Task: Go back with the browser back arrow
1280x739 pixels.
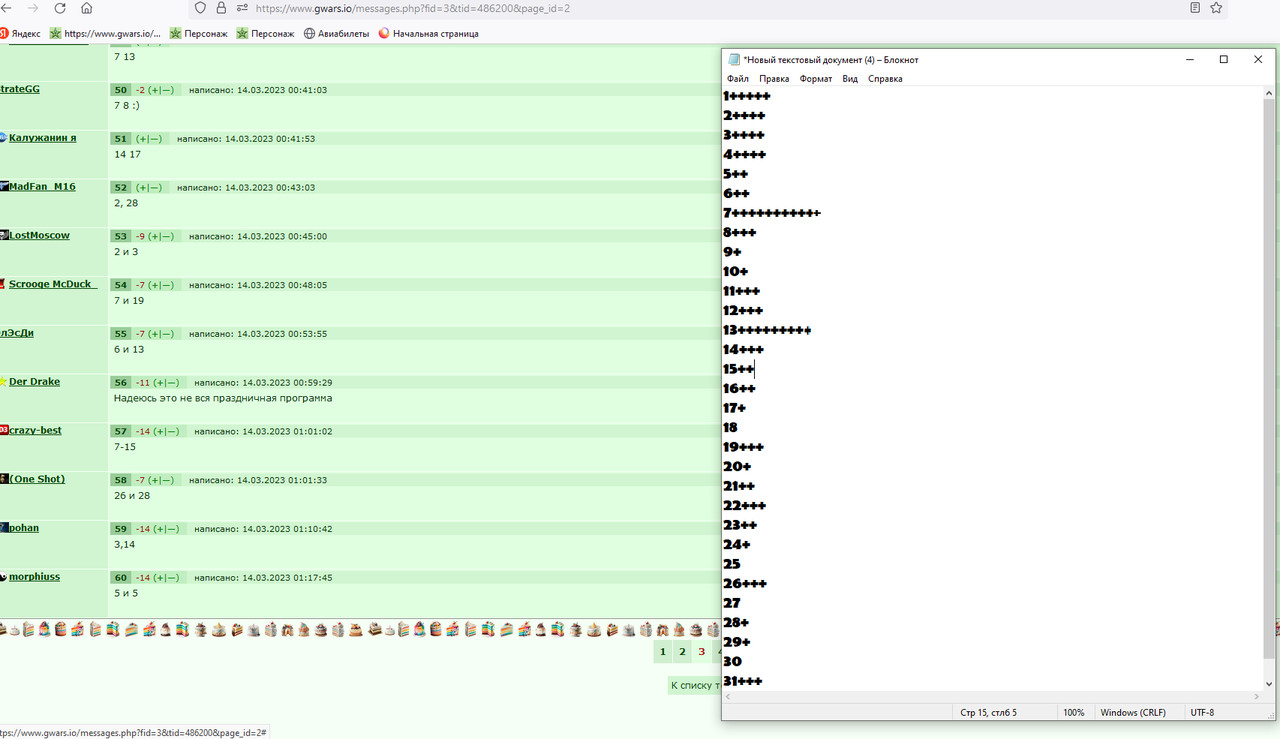Action: click(x=7, y=8)
